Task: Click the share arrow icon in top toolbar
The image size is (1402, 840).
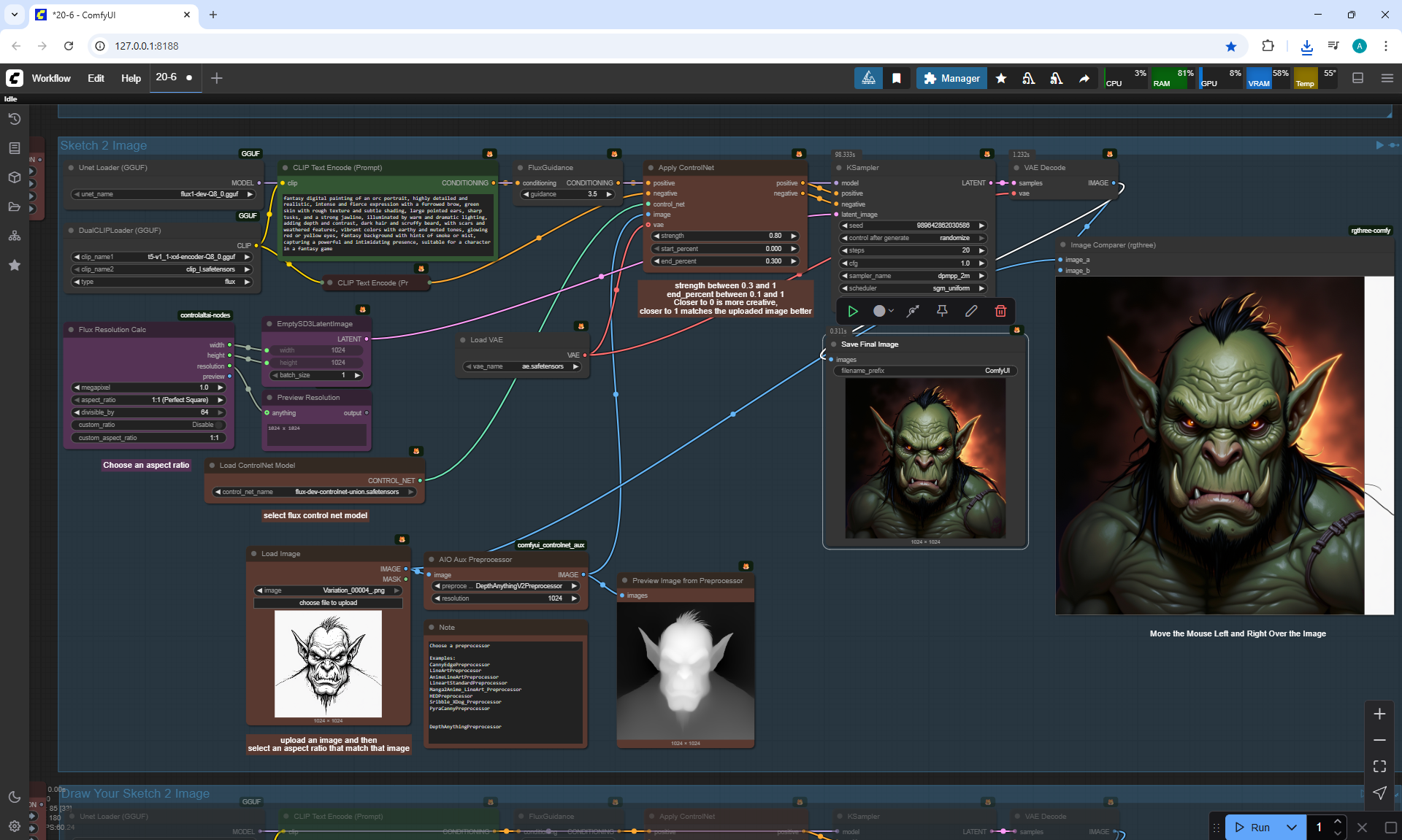Action: 1084,78
